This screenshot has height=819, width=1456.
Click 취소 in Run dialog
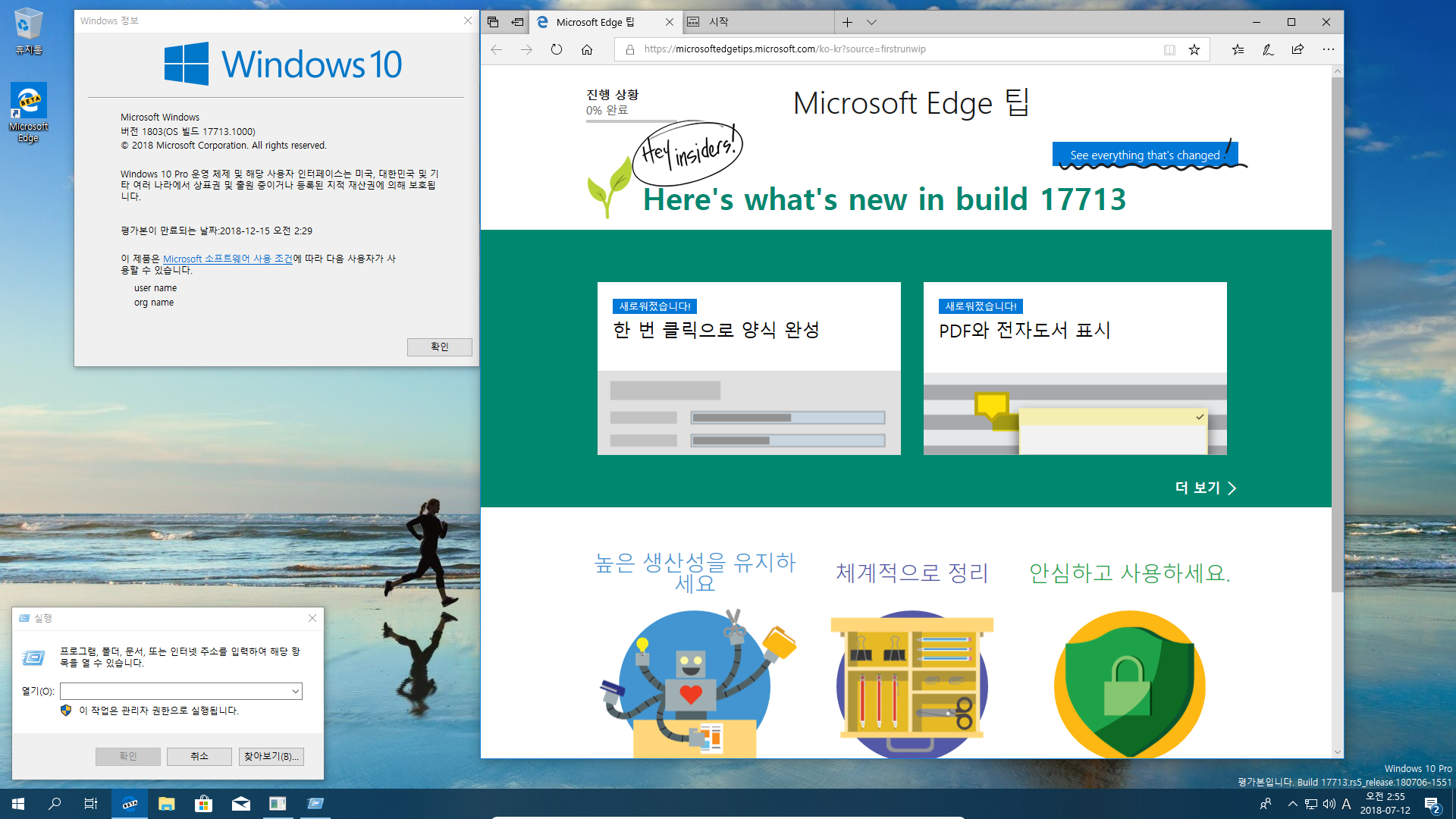coord(199,756)
